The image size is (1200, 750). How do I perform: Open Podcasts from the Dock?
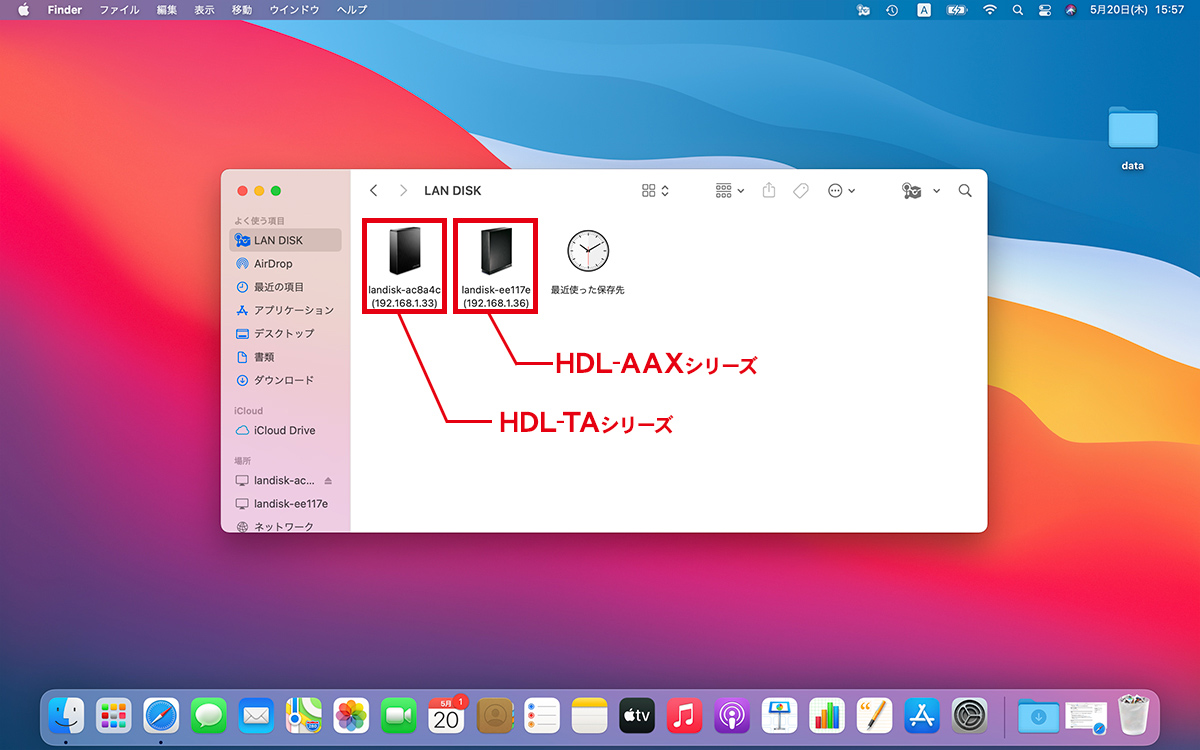732,716
